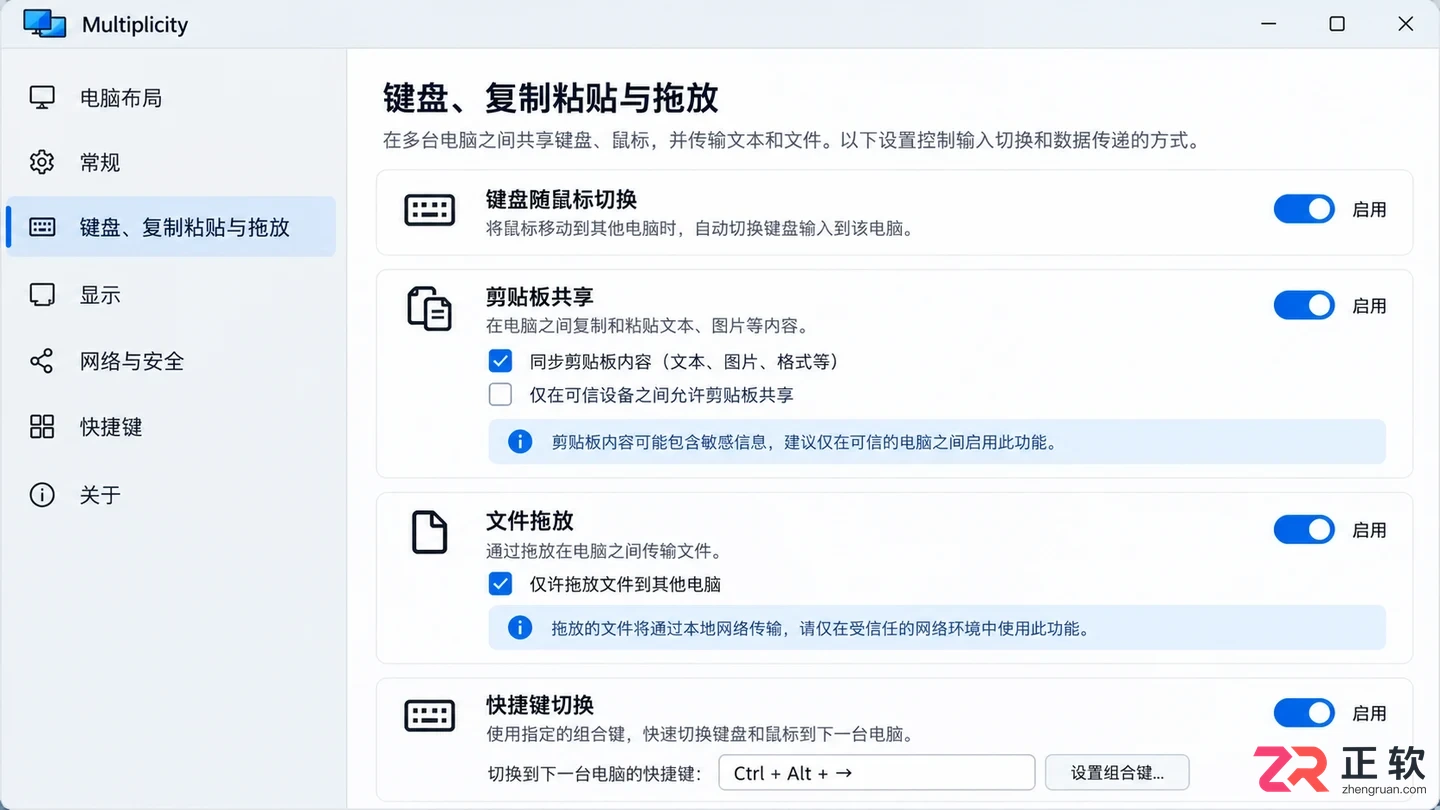Turn off the 剪贴板共享 toggle

pos(1304,305)
